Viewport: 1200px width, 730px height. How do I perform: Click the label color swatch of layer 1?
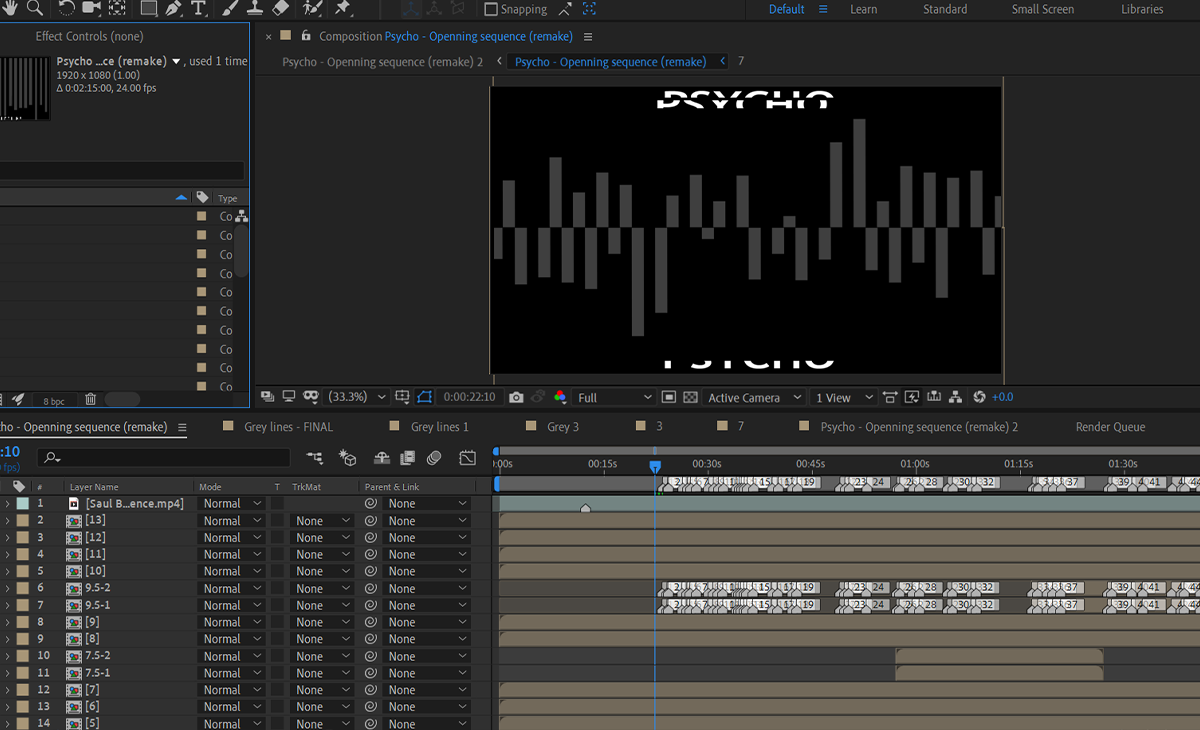(x=23, y=504)
